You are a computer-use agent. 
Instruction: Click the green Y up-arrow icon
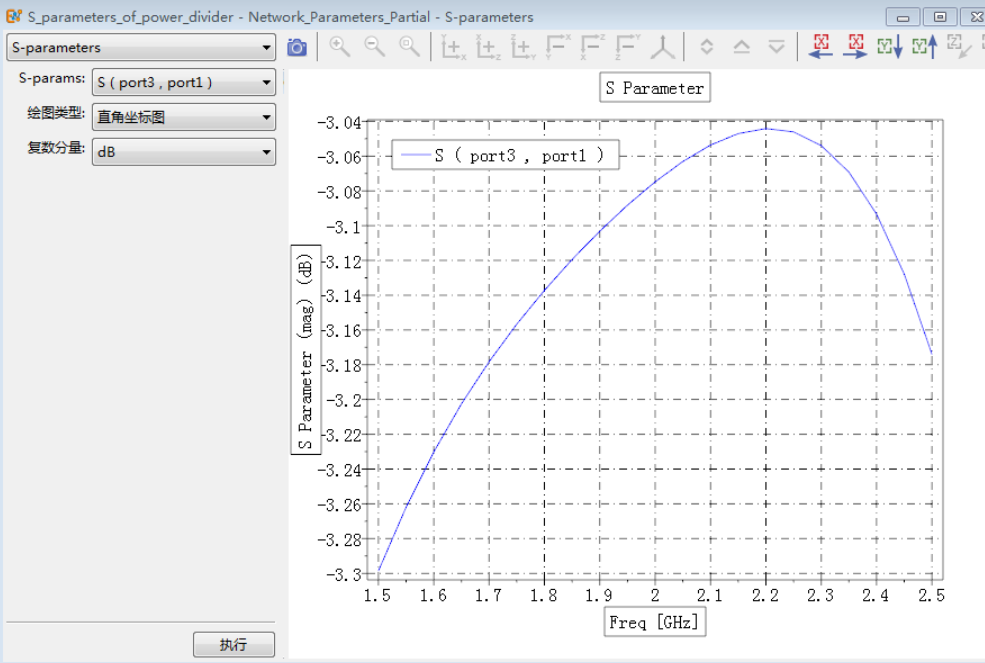[925, 47]
